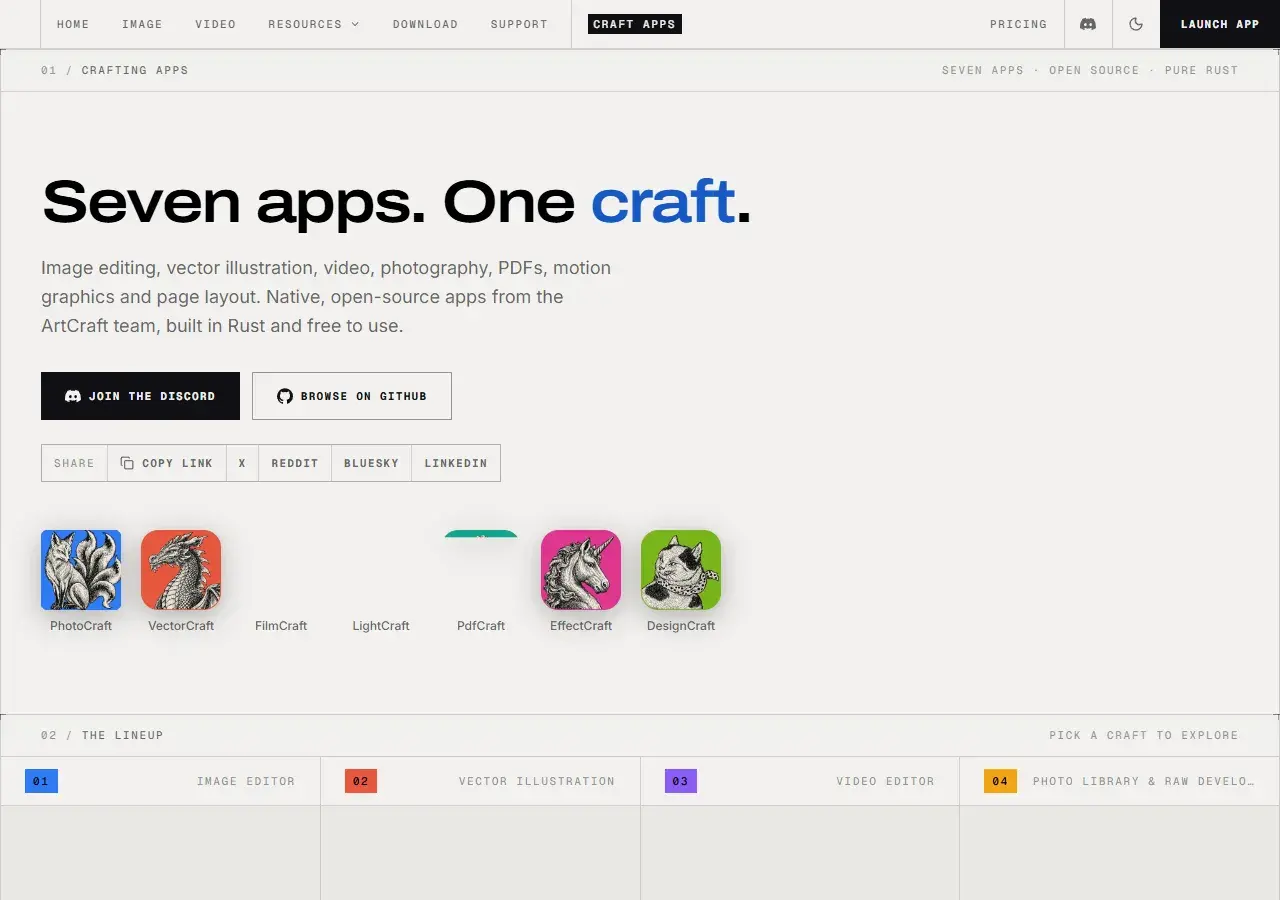1280x900 pixels.
Task: Open the Image nav item
Action: [x=142, y=24]
